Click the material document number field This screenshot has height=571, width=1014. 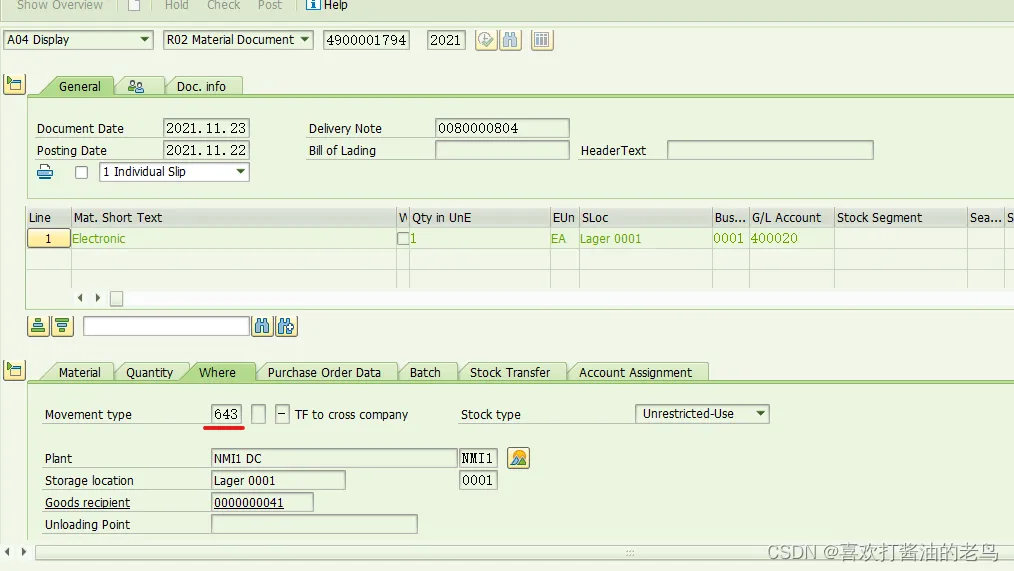point(366,40)
